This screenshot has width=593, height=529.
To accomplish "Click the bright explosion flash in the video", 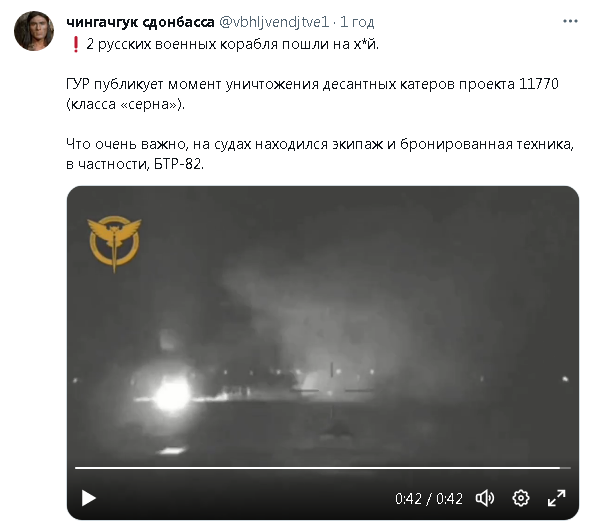I will [x=172, y=394].
